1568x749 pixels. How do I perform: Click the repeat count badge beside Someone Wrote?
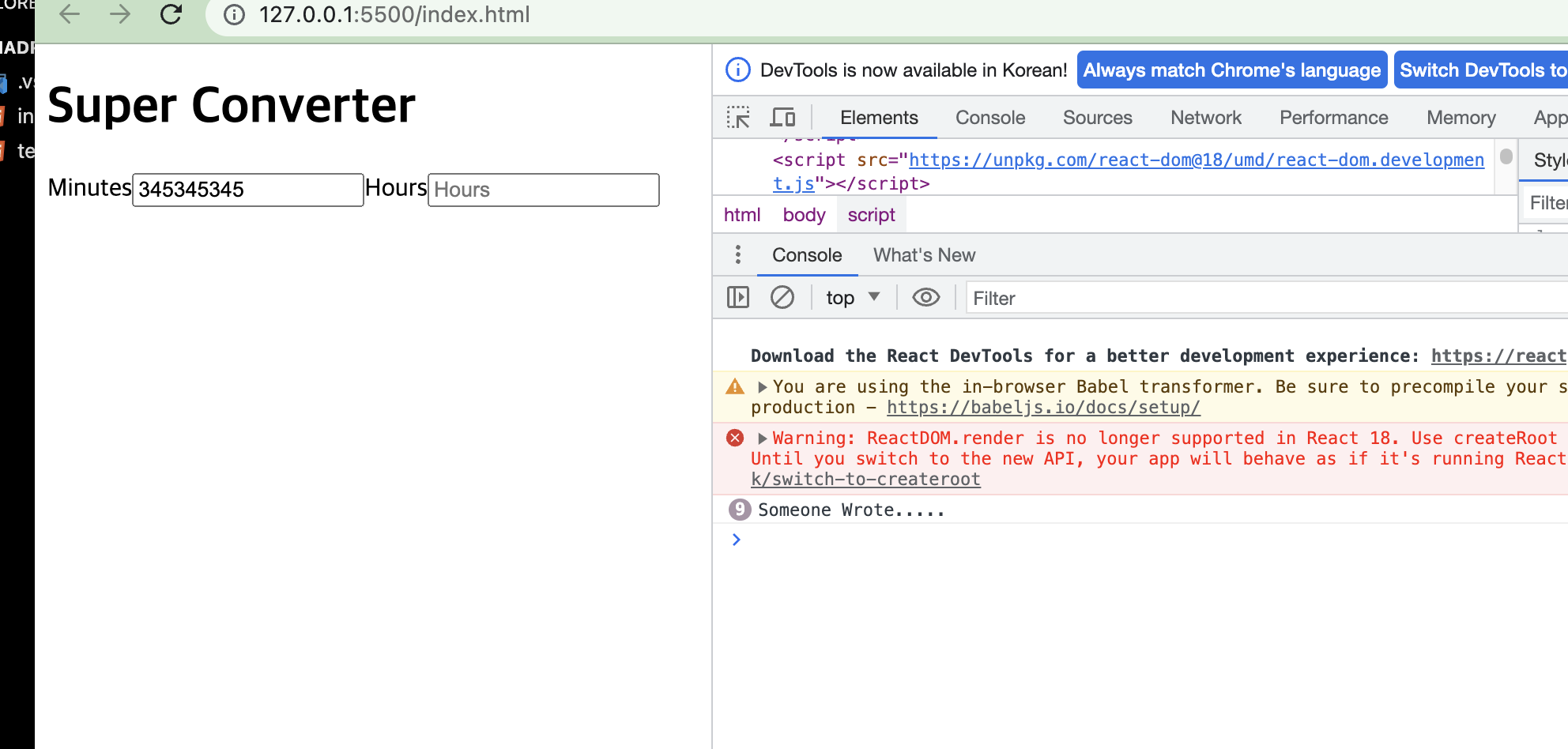[x=739, y=510]
